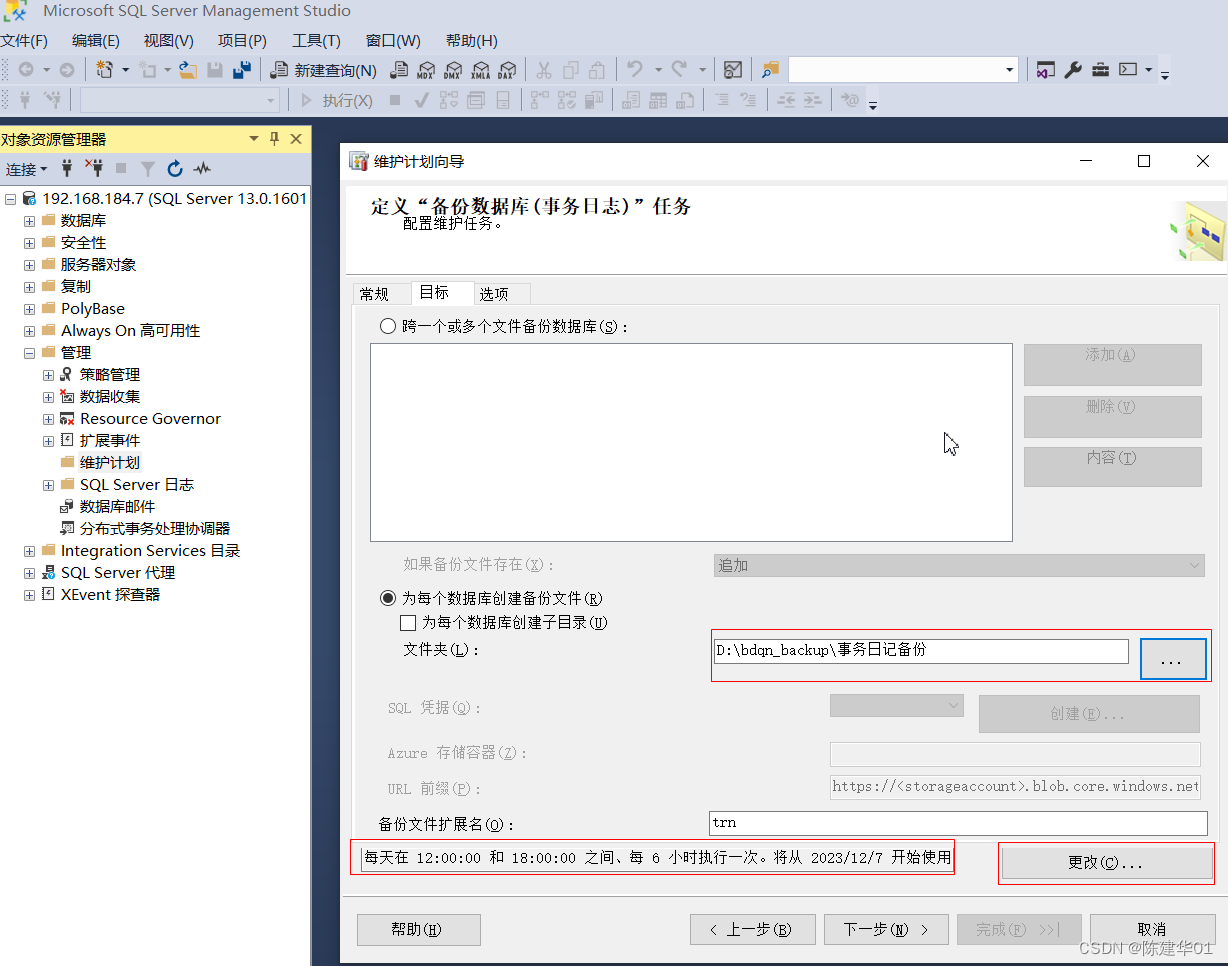Click the Save toolbar icon

pos(215,70)
